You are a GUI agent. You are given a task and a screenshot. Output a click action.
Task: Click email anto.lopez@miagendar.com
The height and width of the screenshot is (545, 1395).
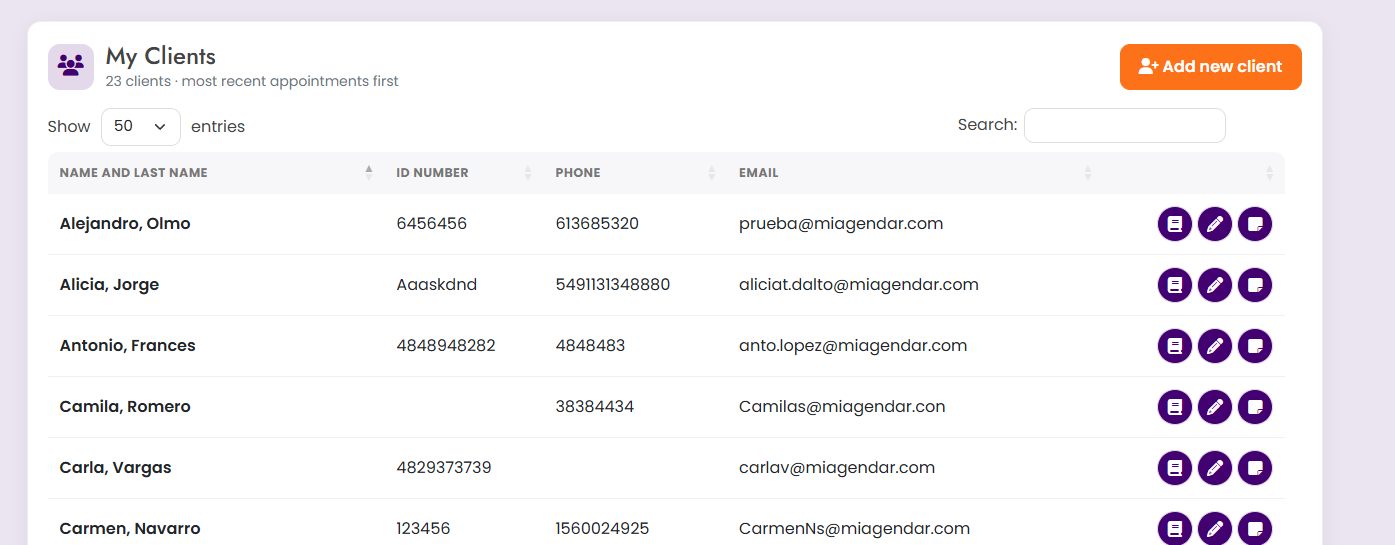point(853,346)
